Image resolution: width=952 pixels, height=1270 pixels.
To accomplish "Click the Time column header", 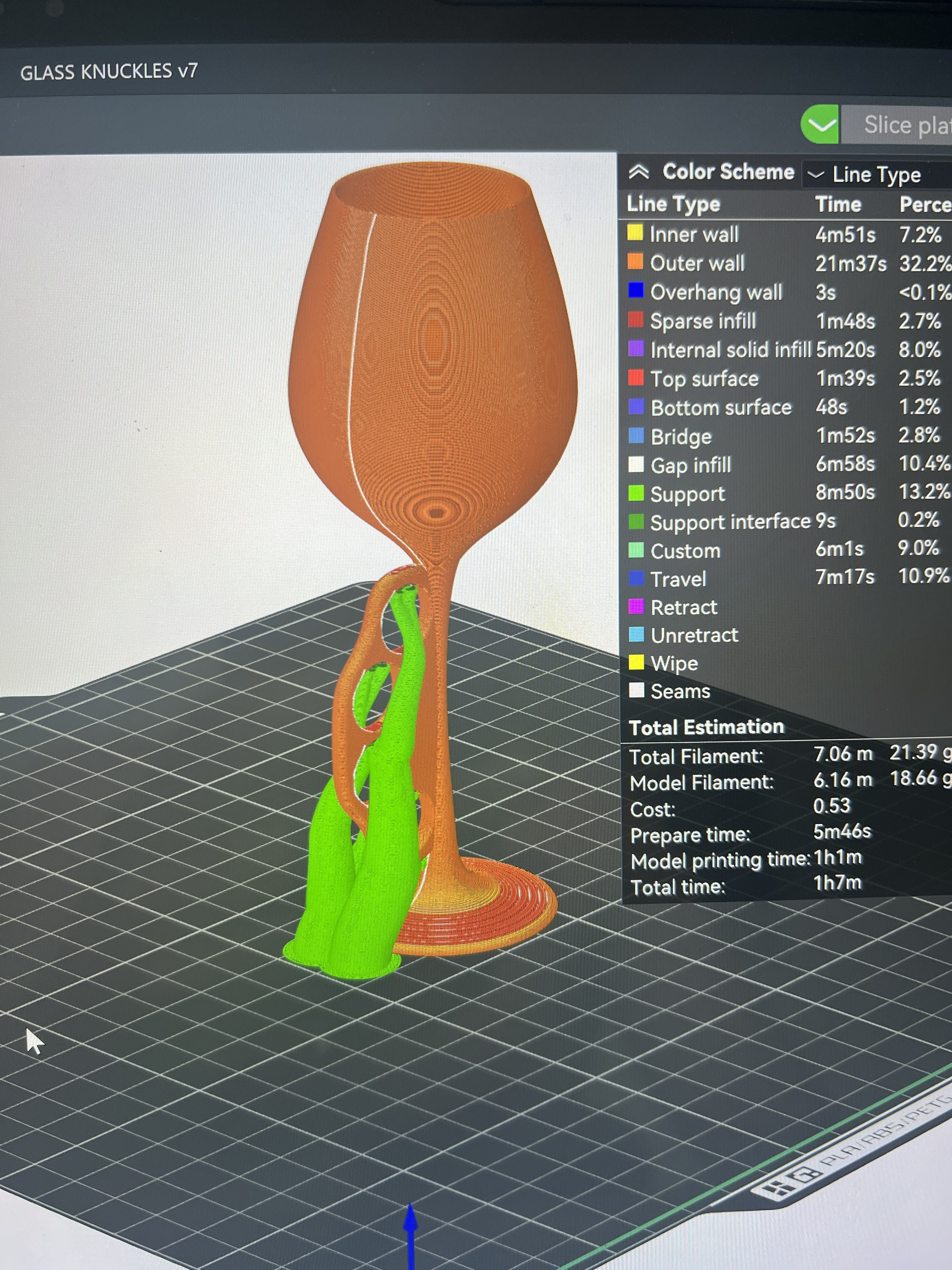I will 838,204.
